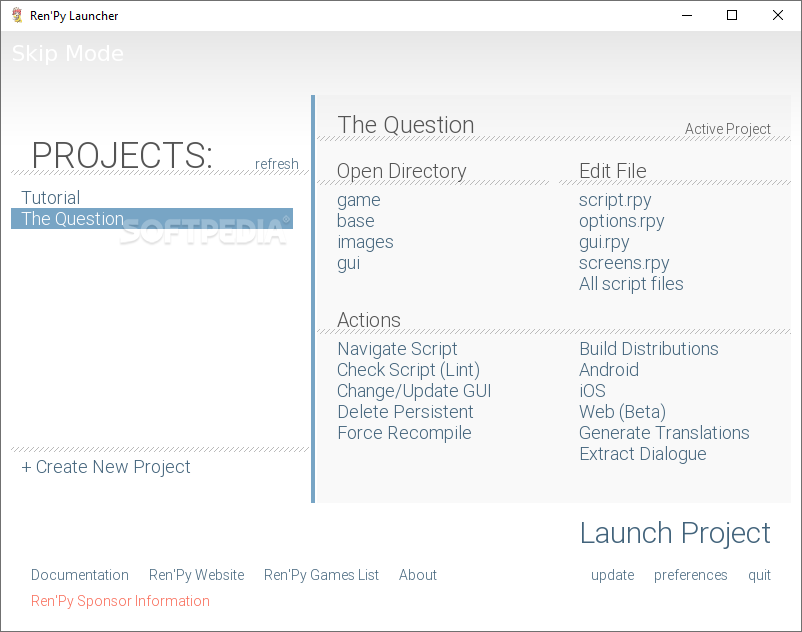The height and width of the screenshot is (632, 802).
Task: Open Ren'Py Sponsor Information
Action: (120, 601)
